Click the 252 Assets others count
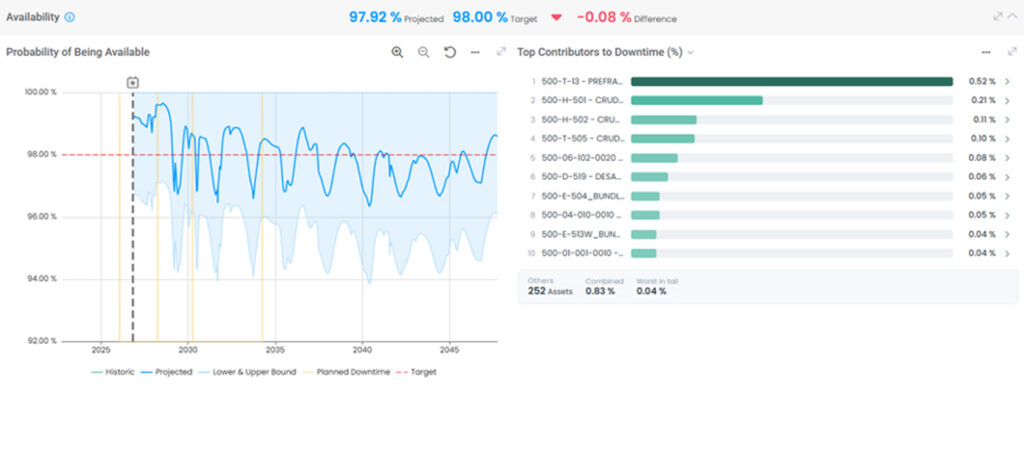 coord(550,291)
